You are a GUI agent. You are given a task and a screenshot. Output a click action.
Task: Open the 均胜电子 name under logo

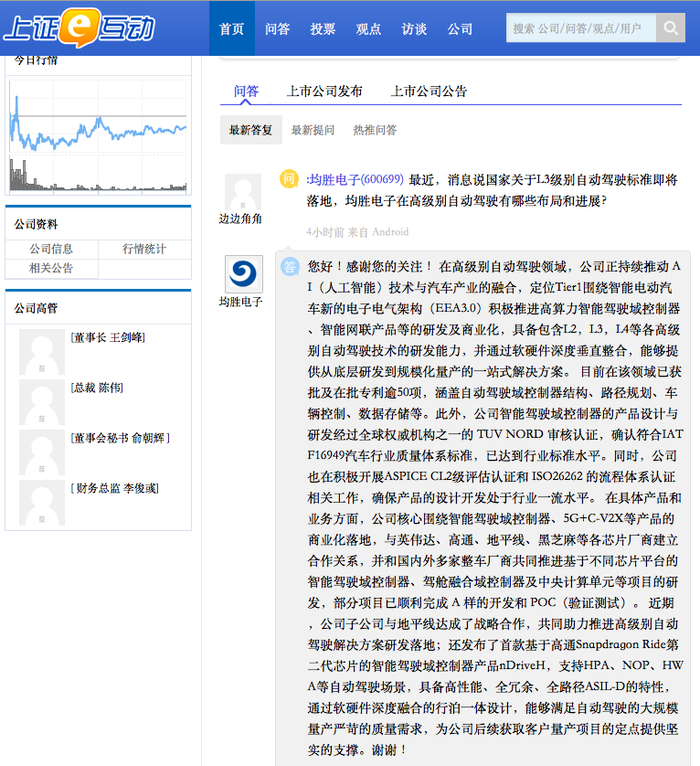(240, 301)
